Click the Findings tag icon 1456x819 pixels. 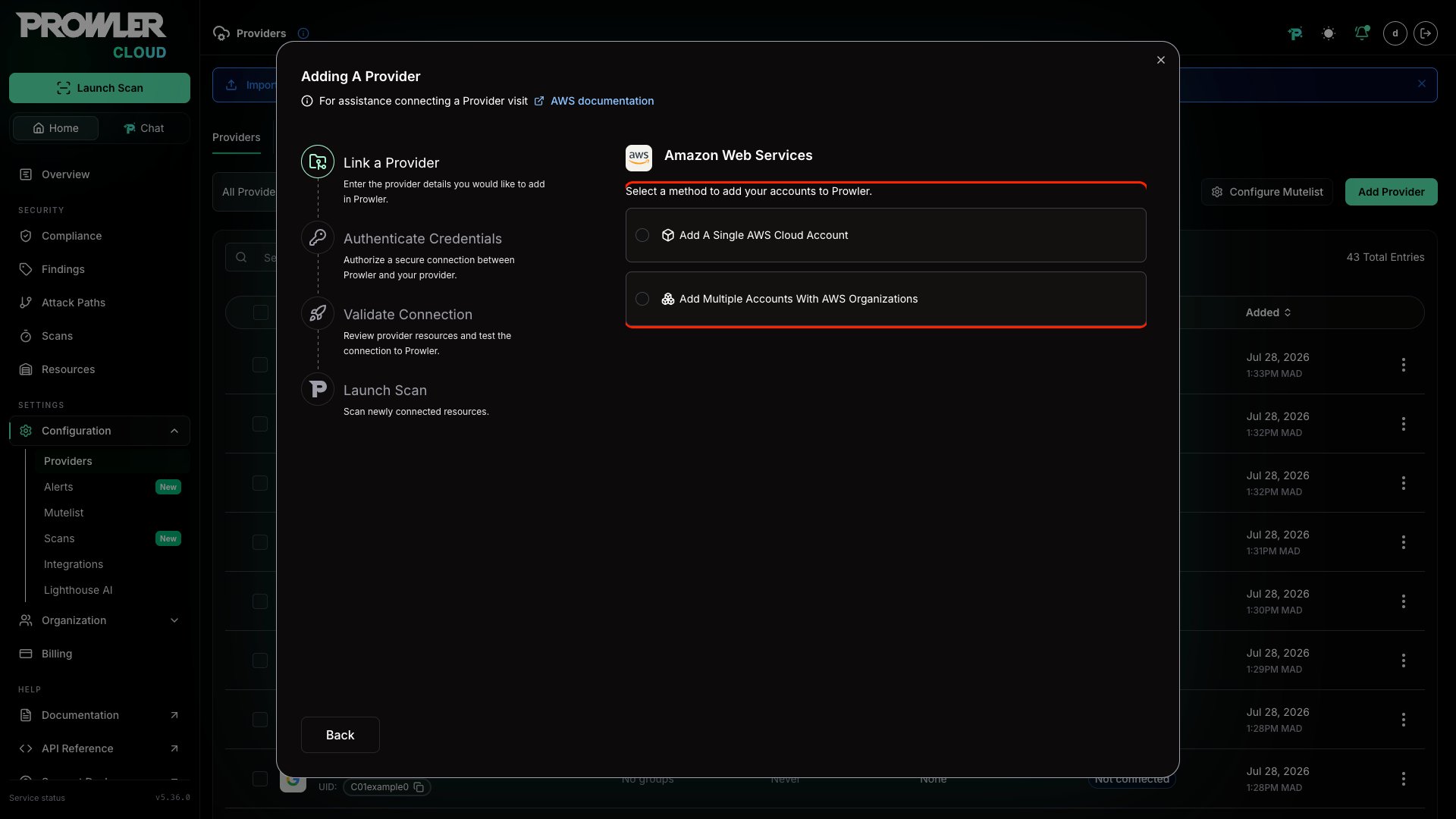click(26, 269)
